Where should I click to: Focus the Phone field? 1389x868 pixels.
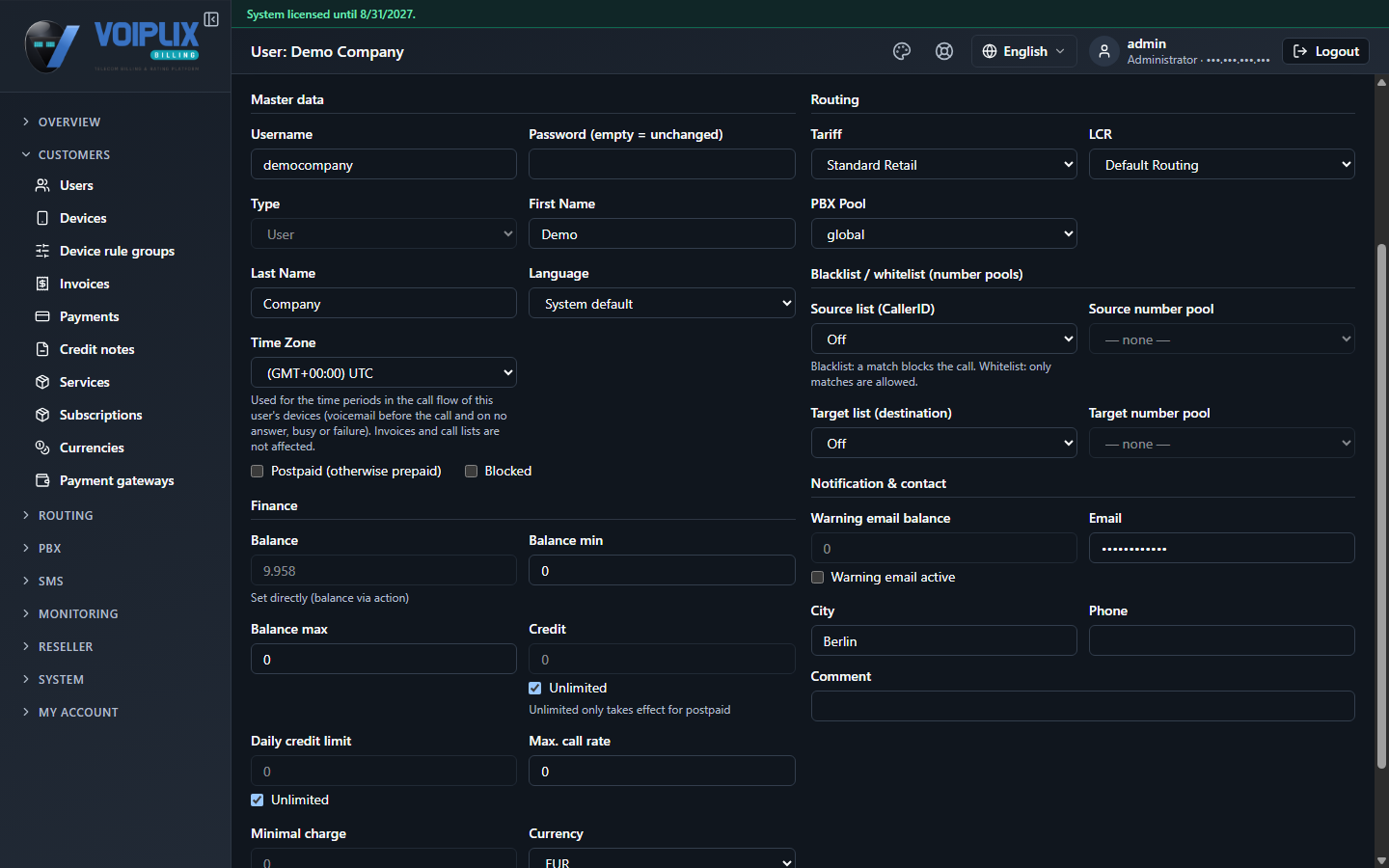[1222, 641]
